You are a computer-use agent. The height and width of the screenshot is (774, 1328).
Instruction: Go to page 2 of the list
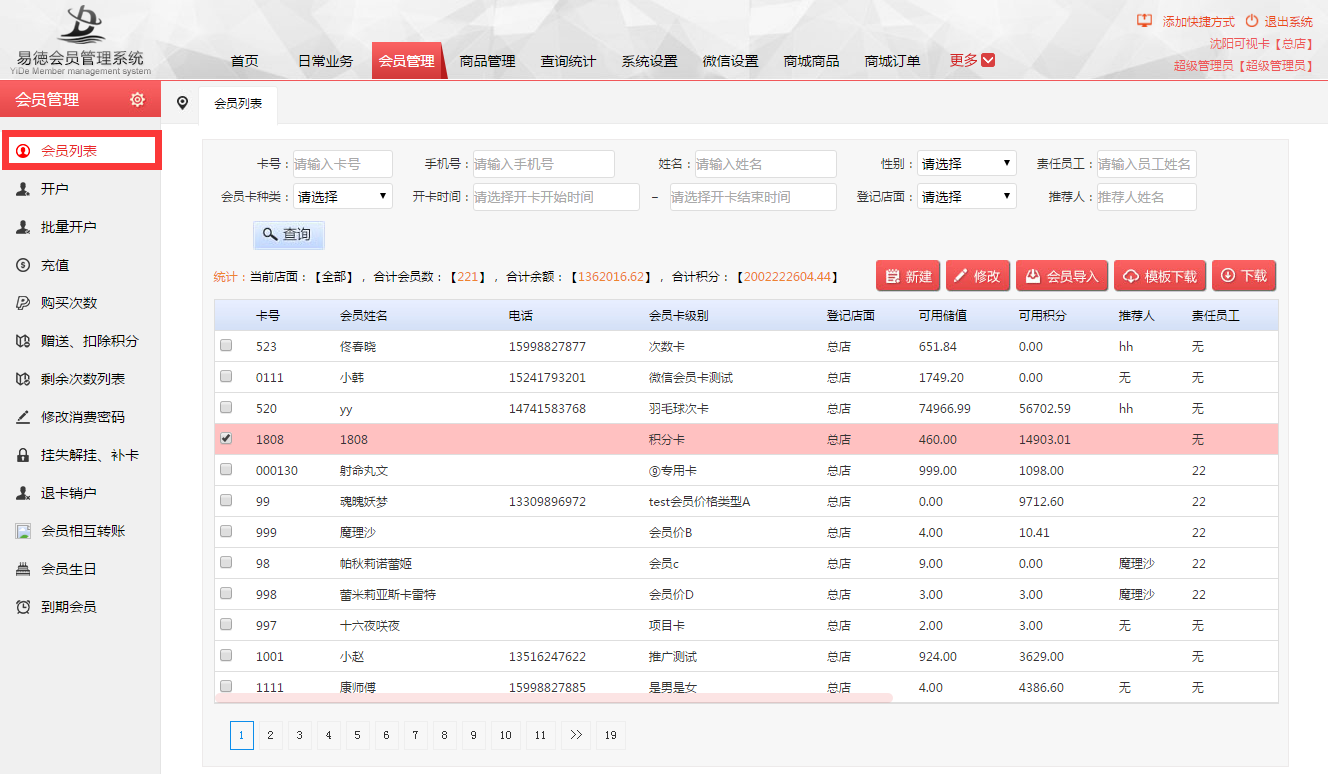pos(270,735)
